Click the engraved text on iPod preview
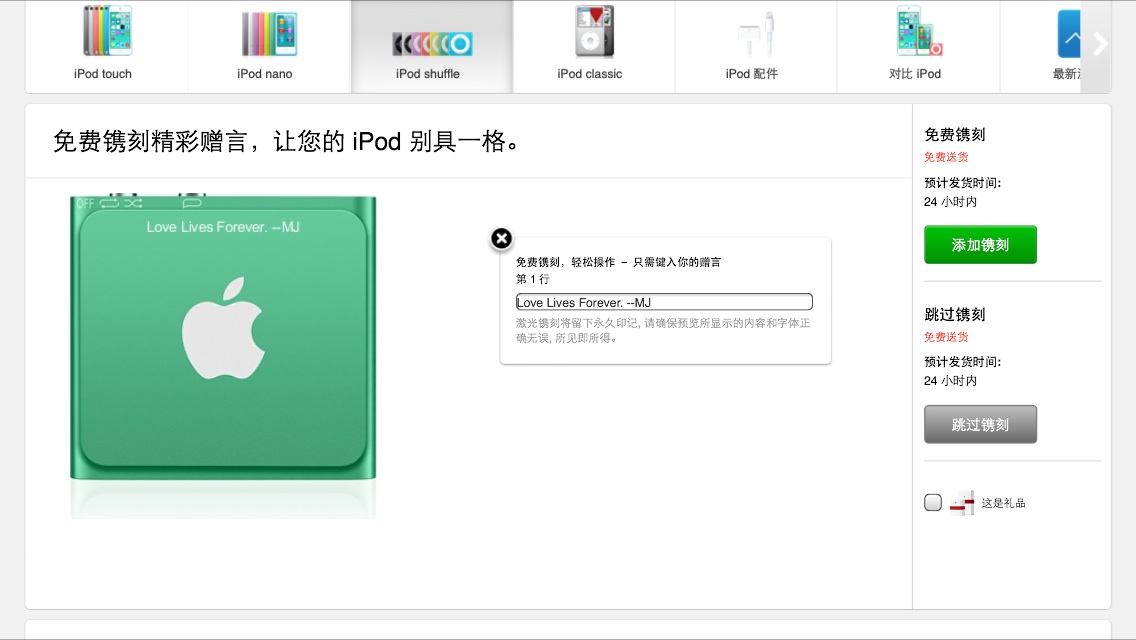Viewport: 1136px width, 640px height. (x=223, y=227)
